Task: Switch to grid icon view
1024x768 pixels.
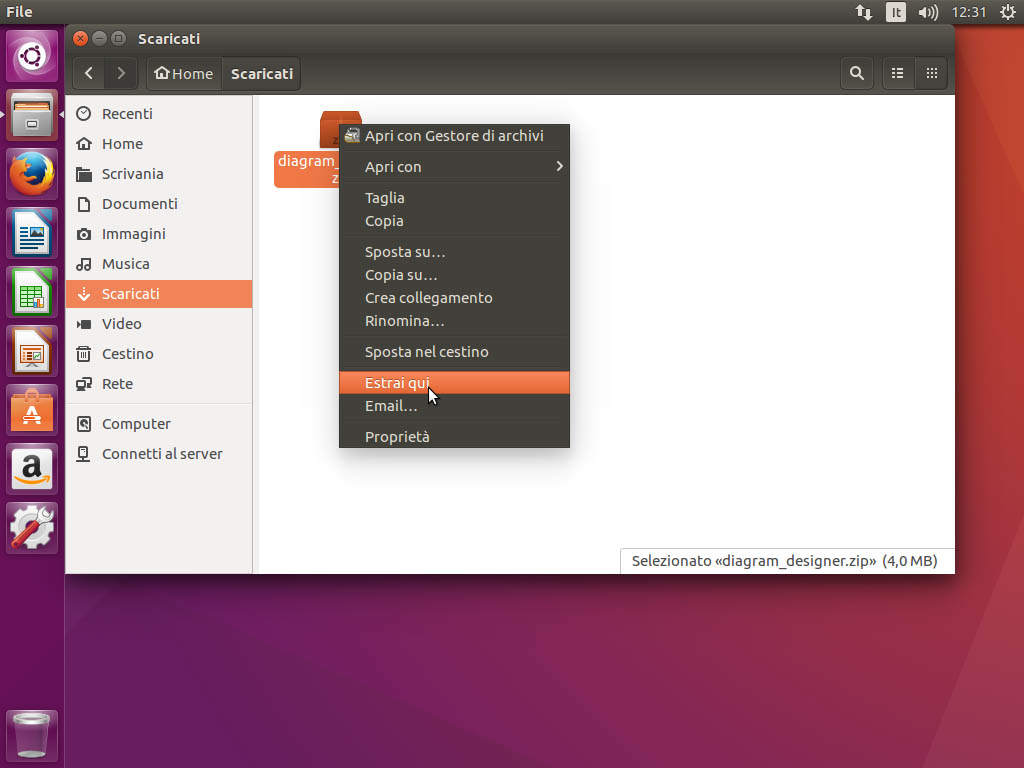Action: (931, 73)
